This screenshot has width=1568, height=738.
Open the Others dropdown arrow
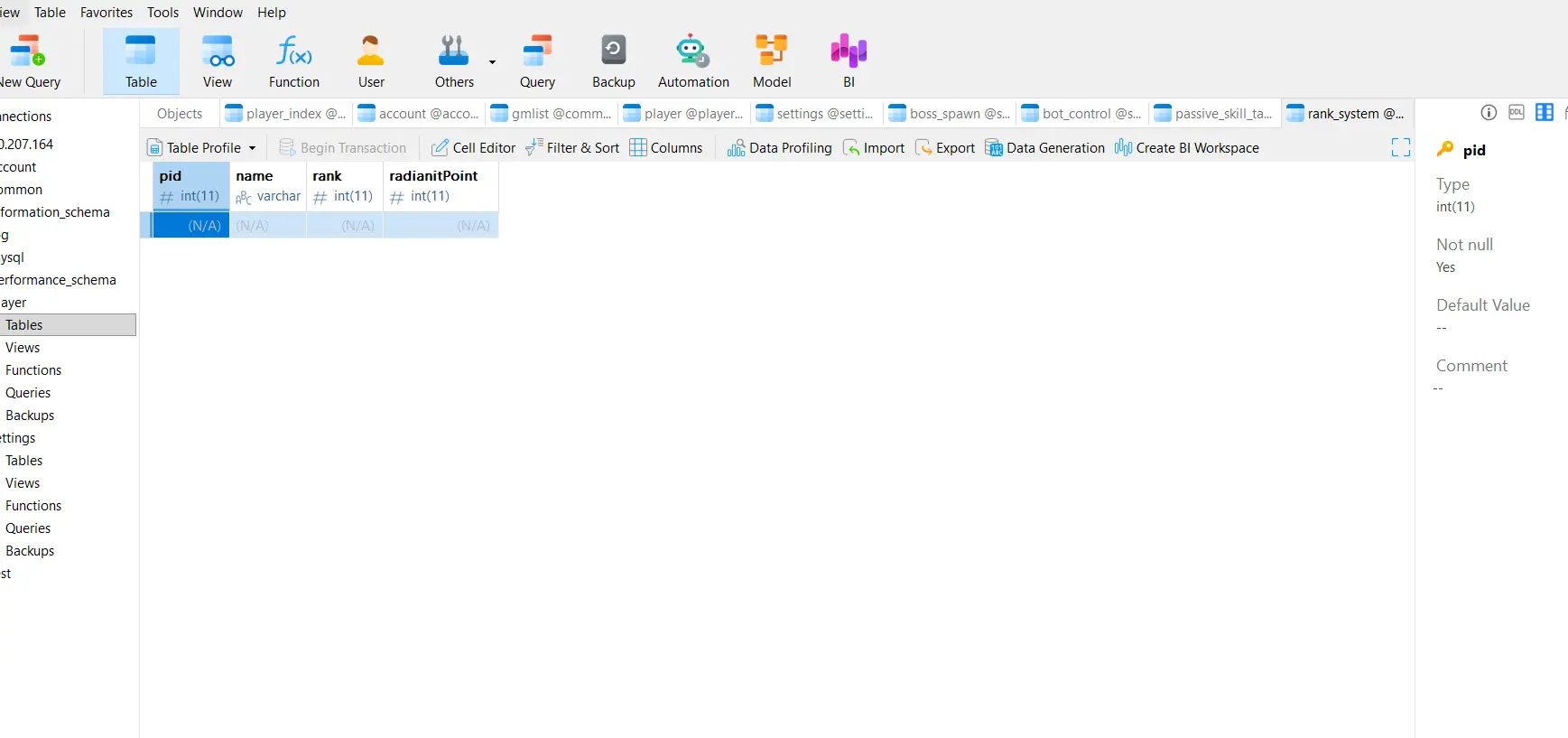(492, 62)
